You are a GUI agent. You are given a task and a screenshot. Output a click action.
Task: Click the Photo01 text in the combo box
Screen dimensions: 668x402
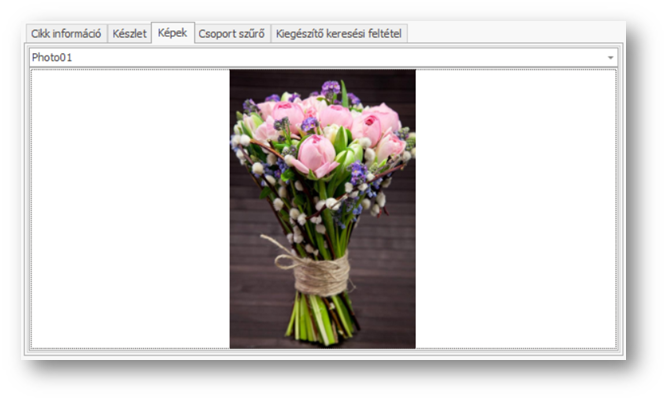point(52,58)
